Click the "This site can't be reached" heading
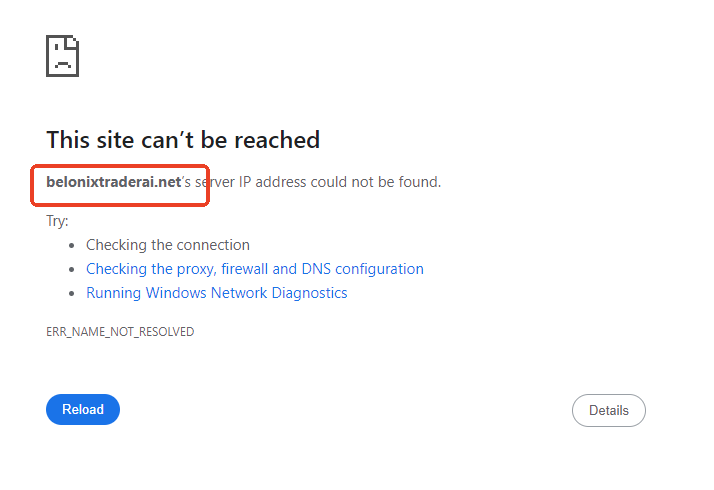This screenshot has width=714, height=490. click(183, 139)
